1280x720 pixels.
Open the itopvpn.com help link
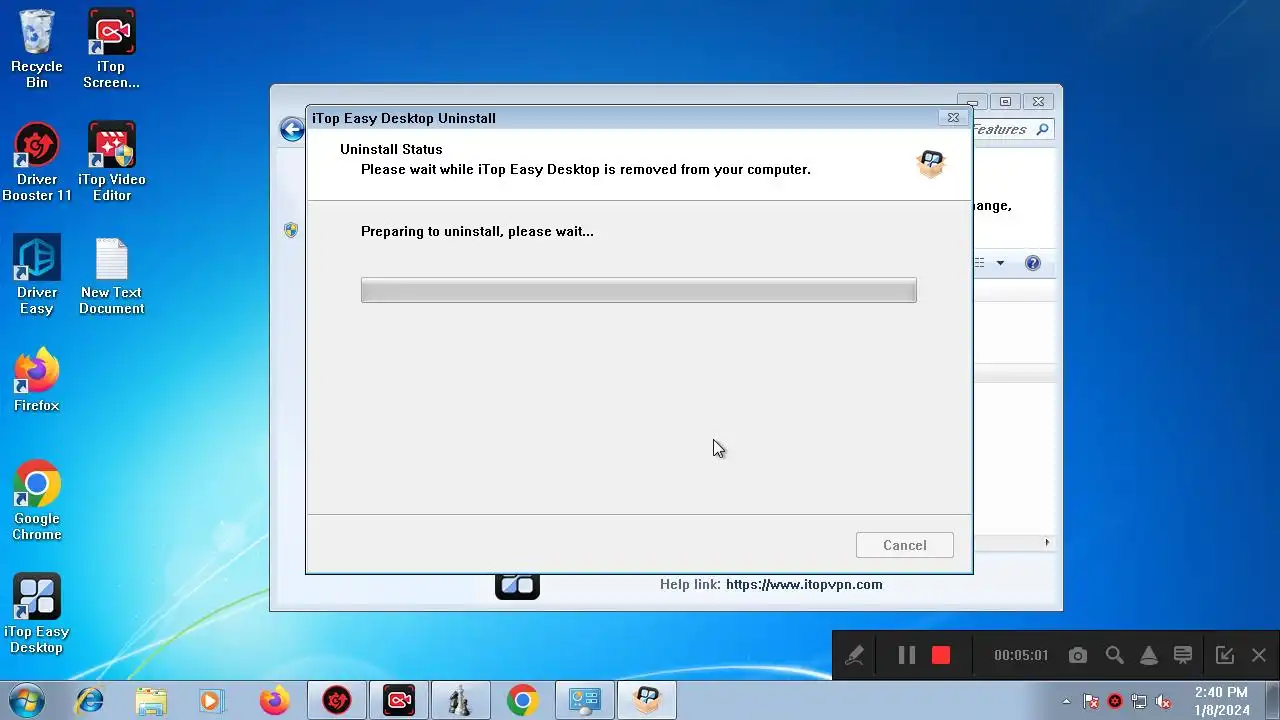tap(804, 584)
